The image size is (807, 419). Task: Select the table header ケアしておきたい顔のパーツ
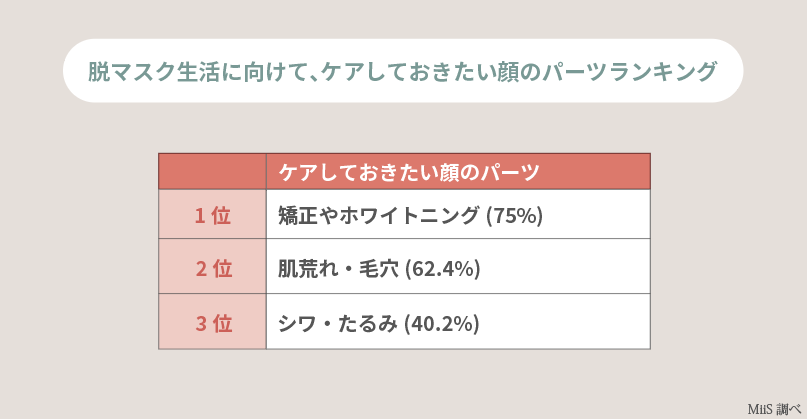pyautogui.click(x=408, y=172)
